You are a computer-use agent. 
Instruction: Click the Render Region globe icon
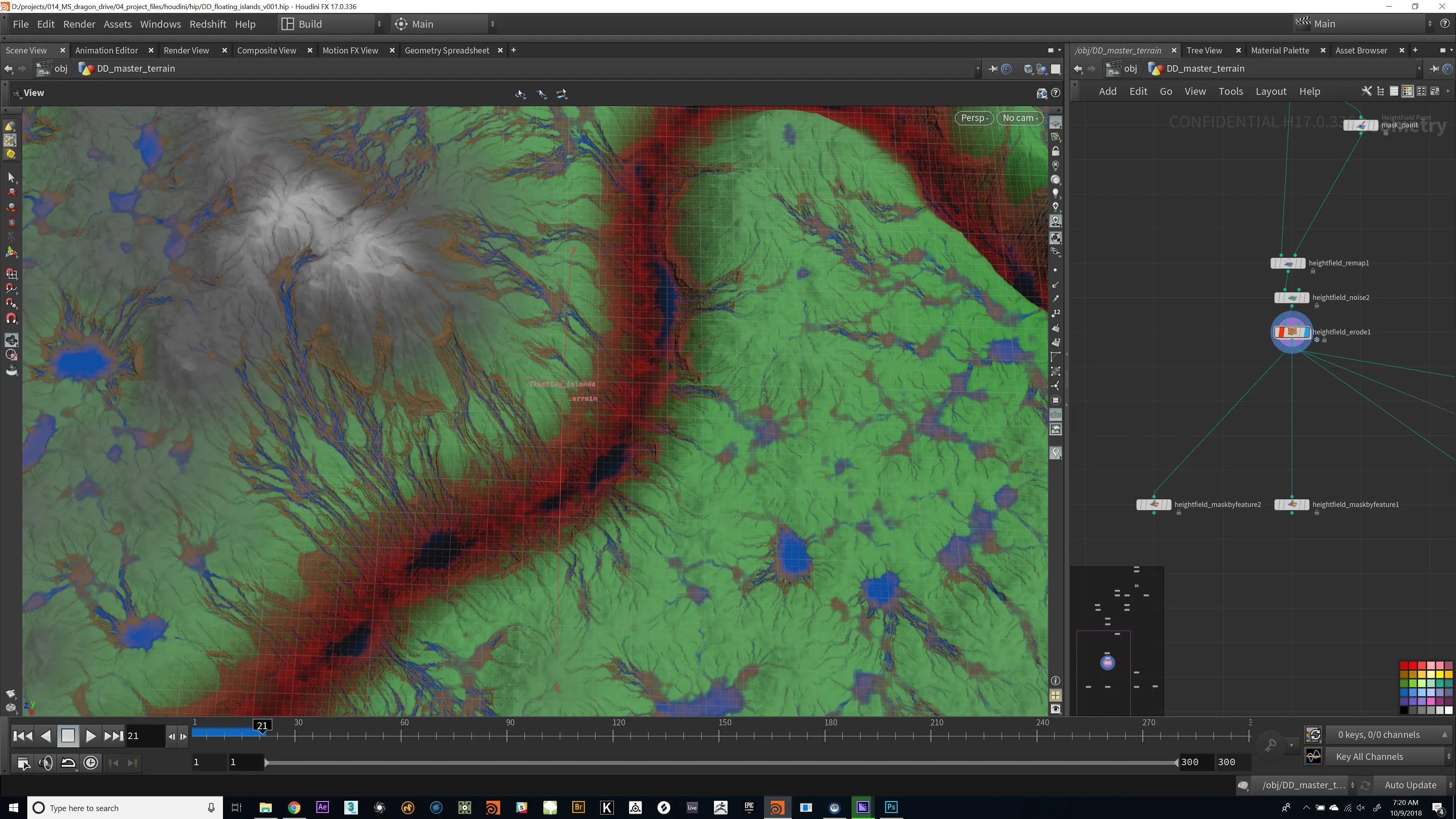click(x=11, y=356)
